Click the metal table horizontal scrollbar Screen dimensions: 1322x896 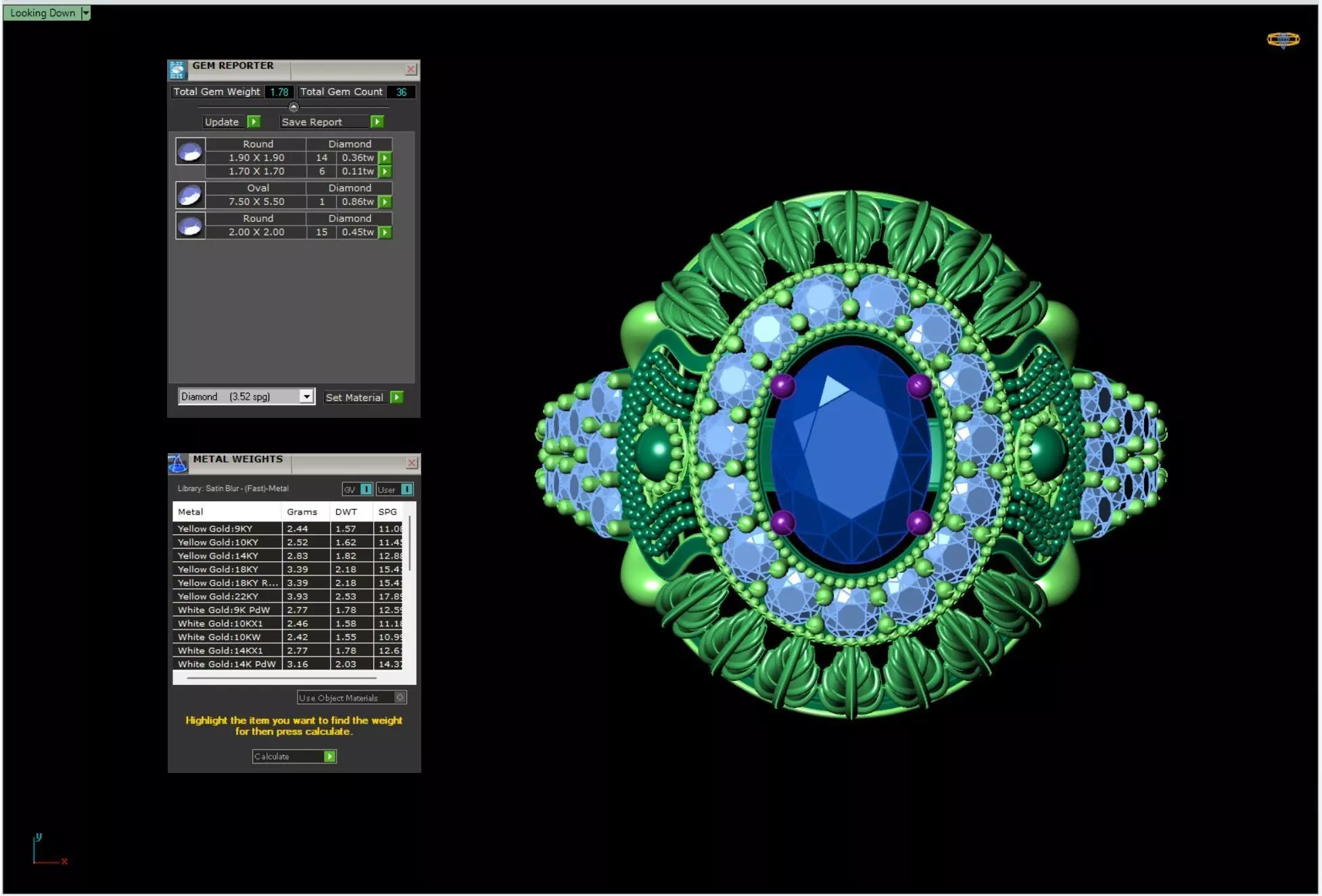(x=281, y=678)
